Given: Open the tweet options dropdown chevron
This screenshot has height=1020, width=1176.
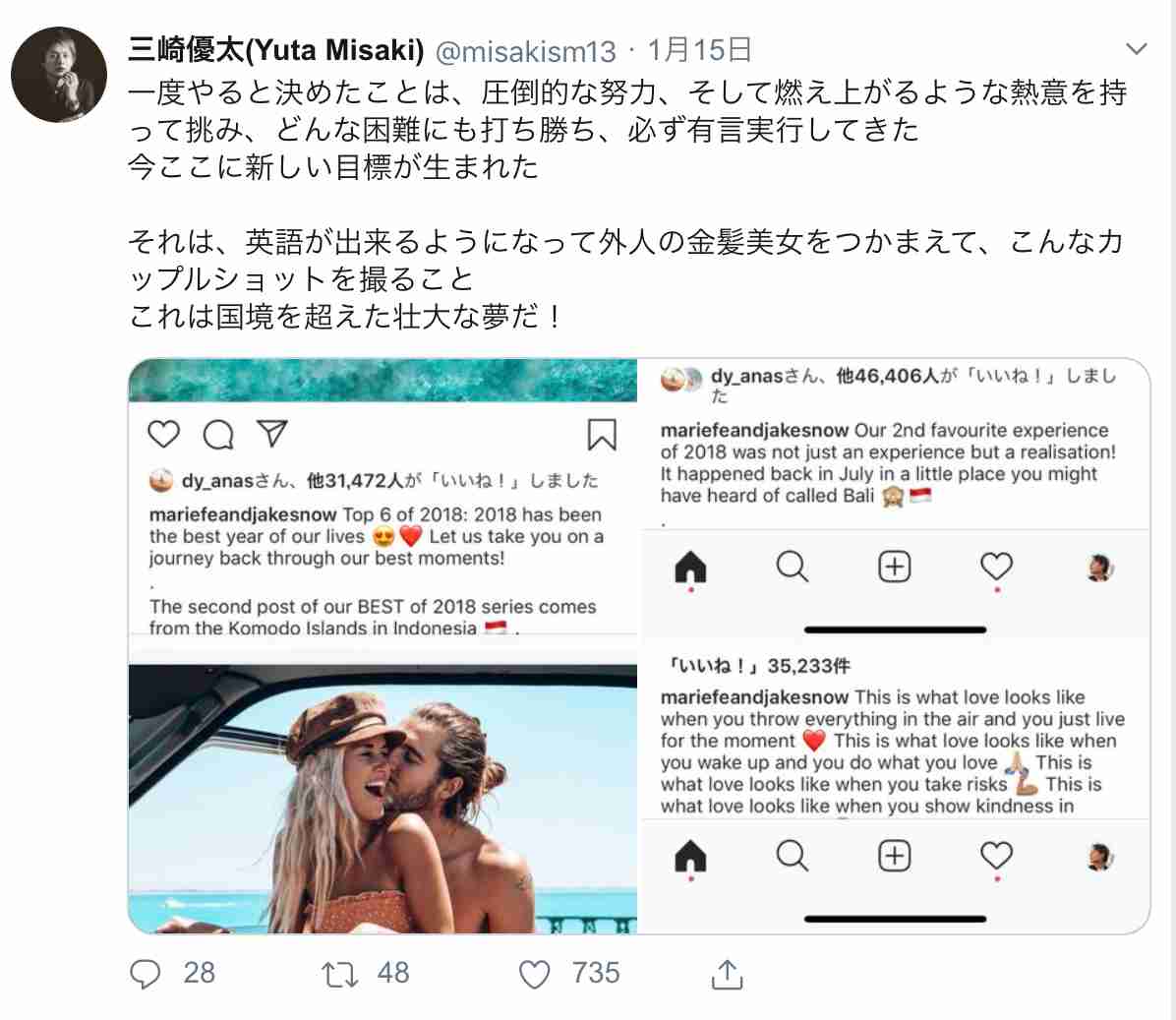Looking at the screenshot, I should coord(1137,49).
